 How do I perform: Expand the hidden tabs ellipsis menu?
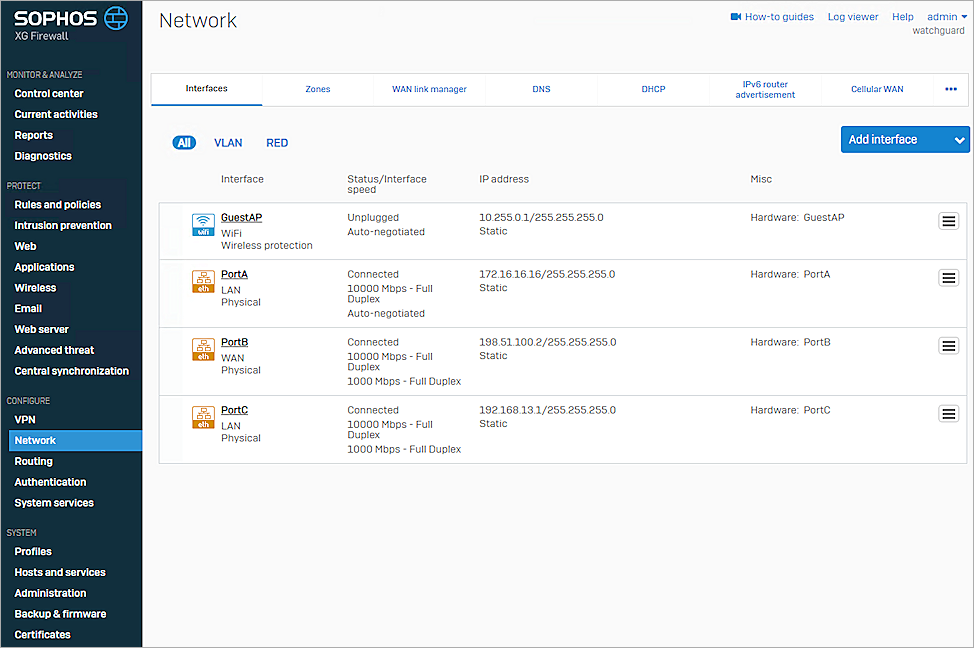950,89
